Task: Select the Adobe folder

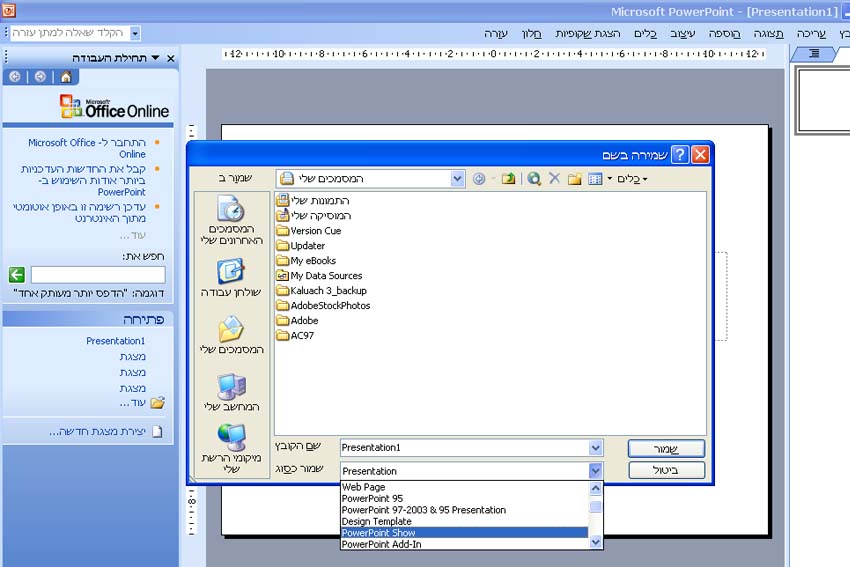Action: pyautogui.click(x=298, y=320)
